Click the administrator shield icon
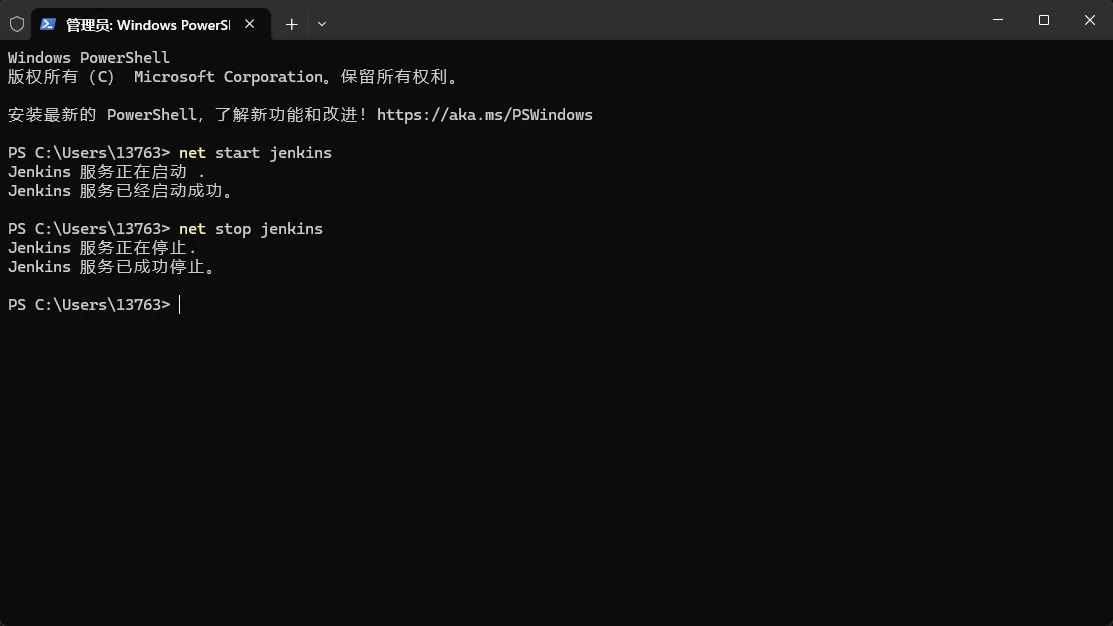This screenshot has width=1113, height=626. (17, 24)
